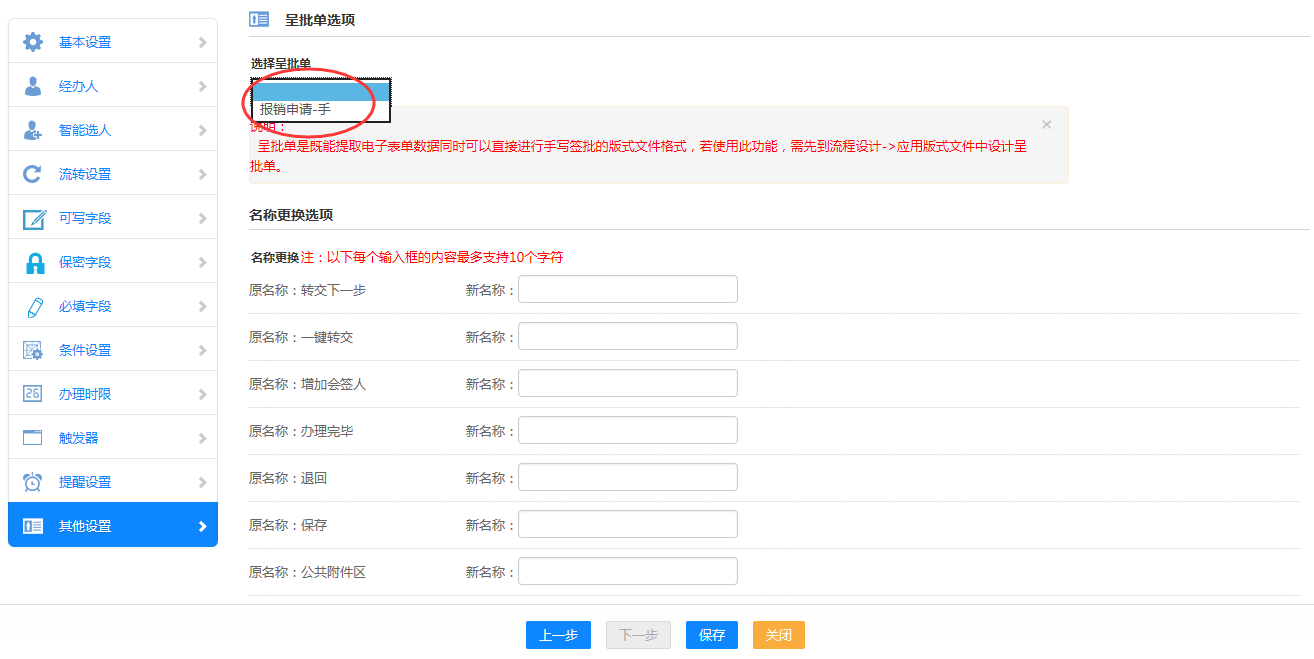Viewport: 1314px width, 659px height.
Task: Open the 其他设置 sidebar item
Action: (x=112, y=526)
